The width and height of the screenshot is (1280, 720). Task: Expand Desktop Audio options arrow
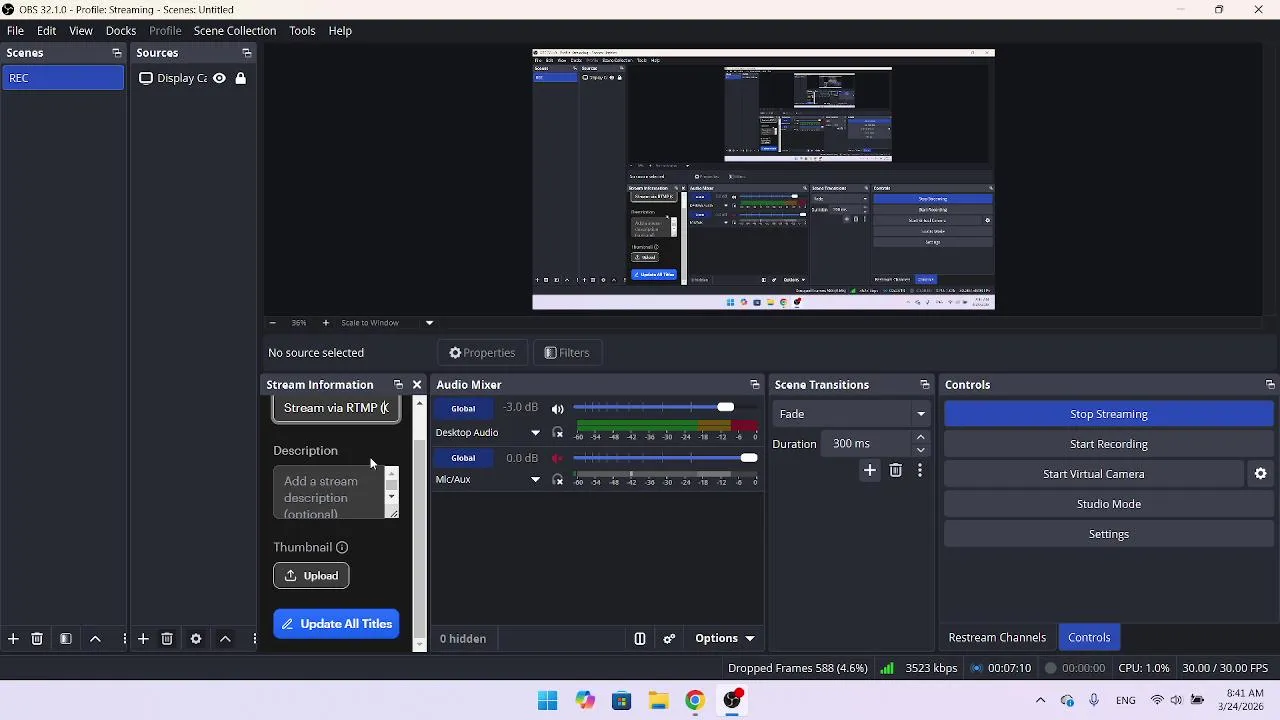click(x=535, y=433)
